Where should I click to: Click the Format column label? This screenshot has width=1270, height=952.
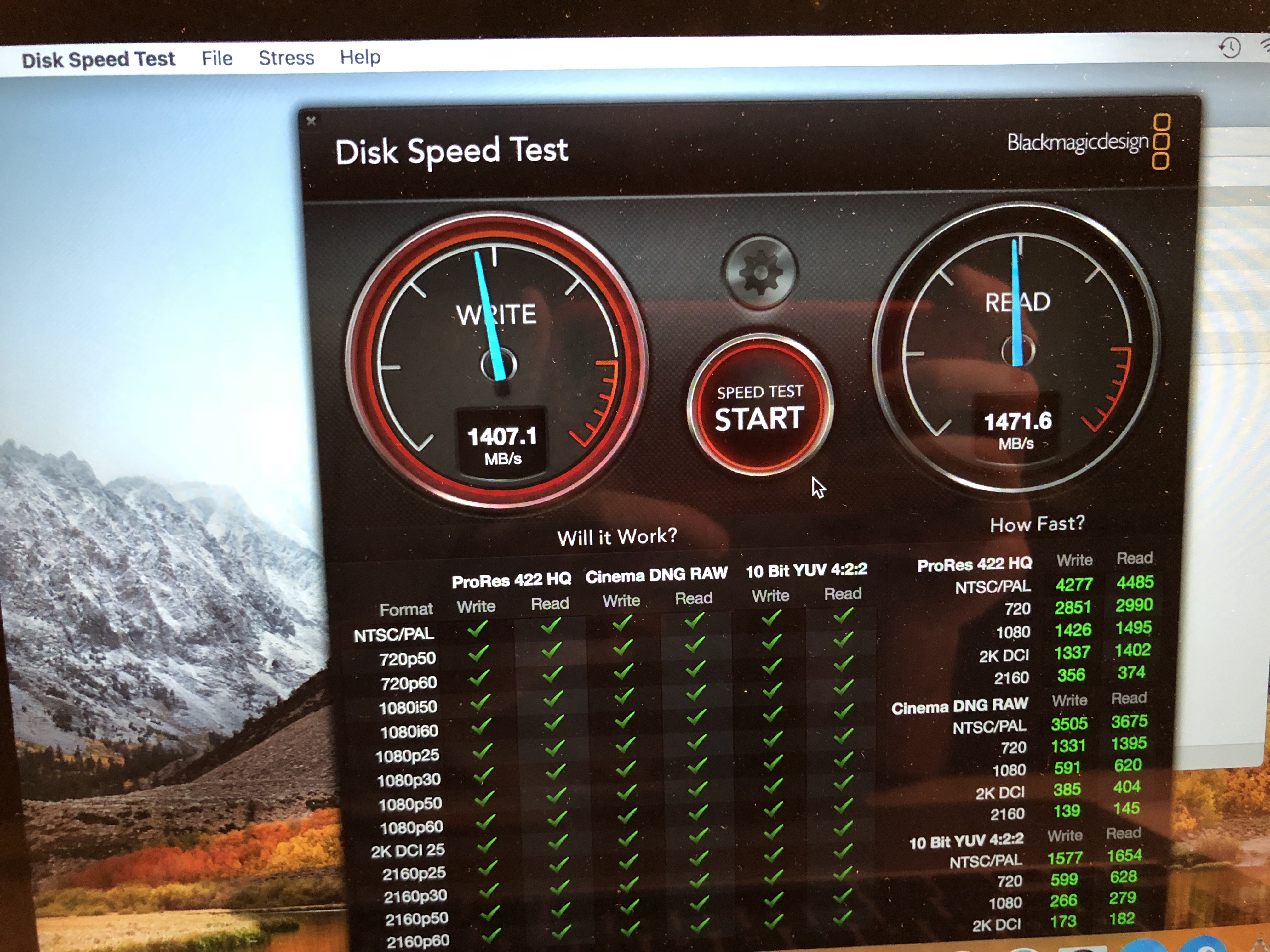coord(406,609)
